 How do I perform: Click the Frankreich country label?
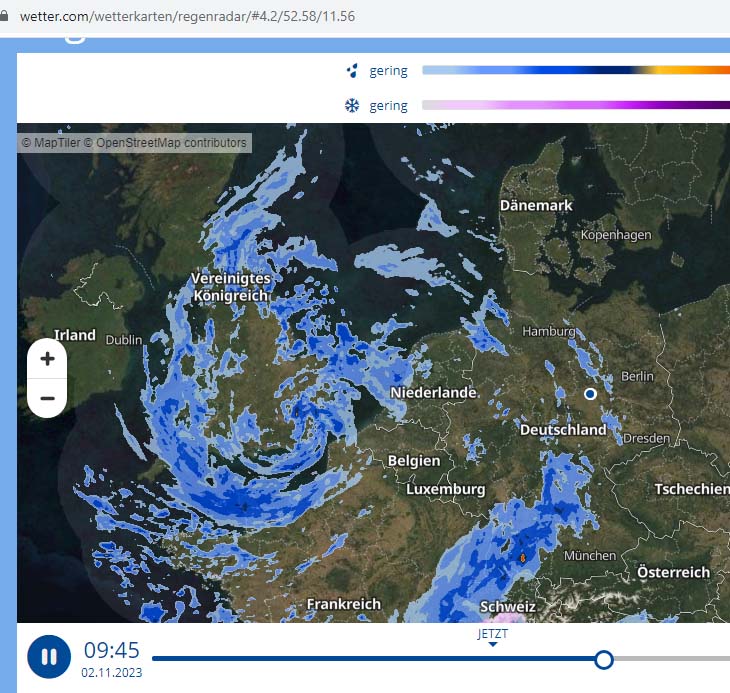[x=344, y=604]
